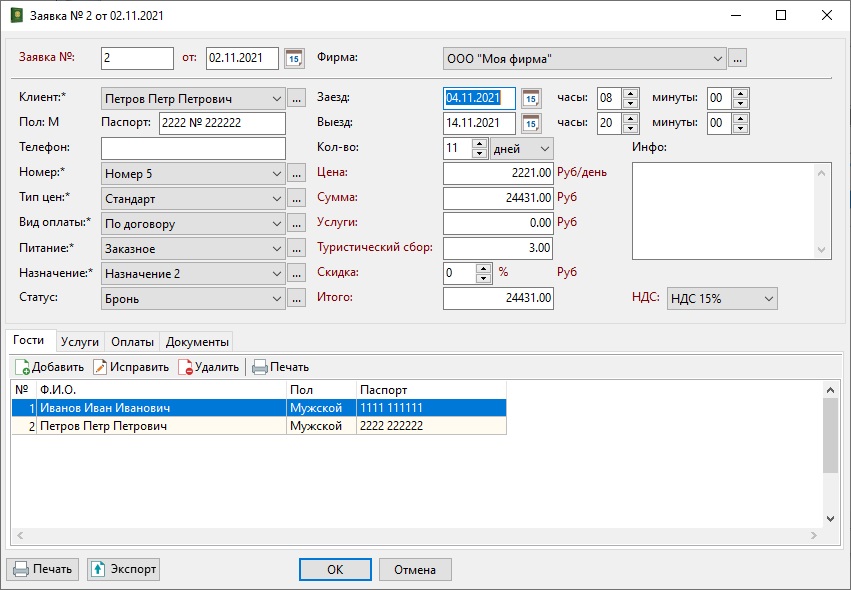Viewport: 851px width, 590px height.
Task: Click ellipsis button next to Фирма
Action: pos(738,59)
